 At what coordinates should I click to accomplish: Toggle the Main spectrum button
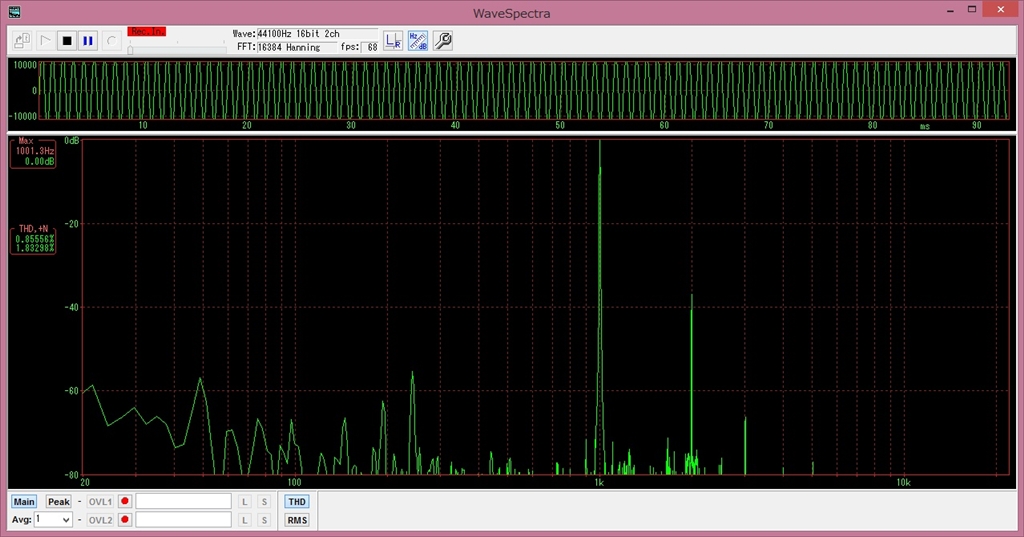pyautogui.click(x=24, y=502)
